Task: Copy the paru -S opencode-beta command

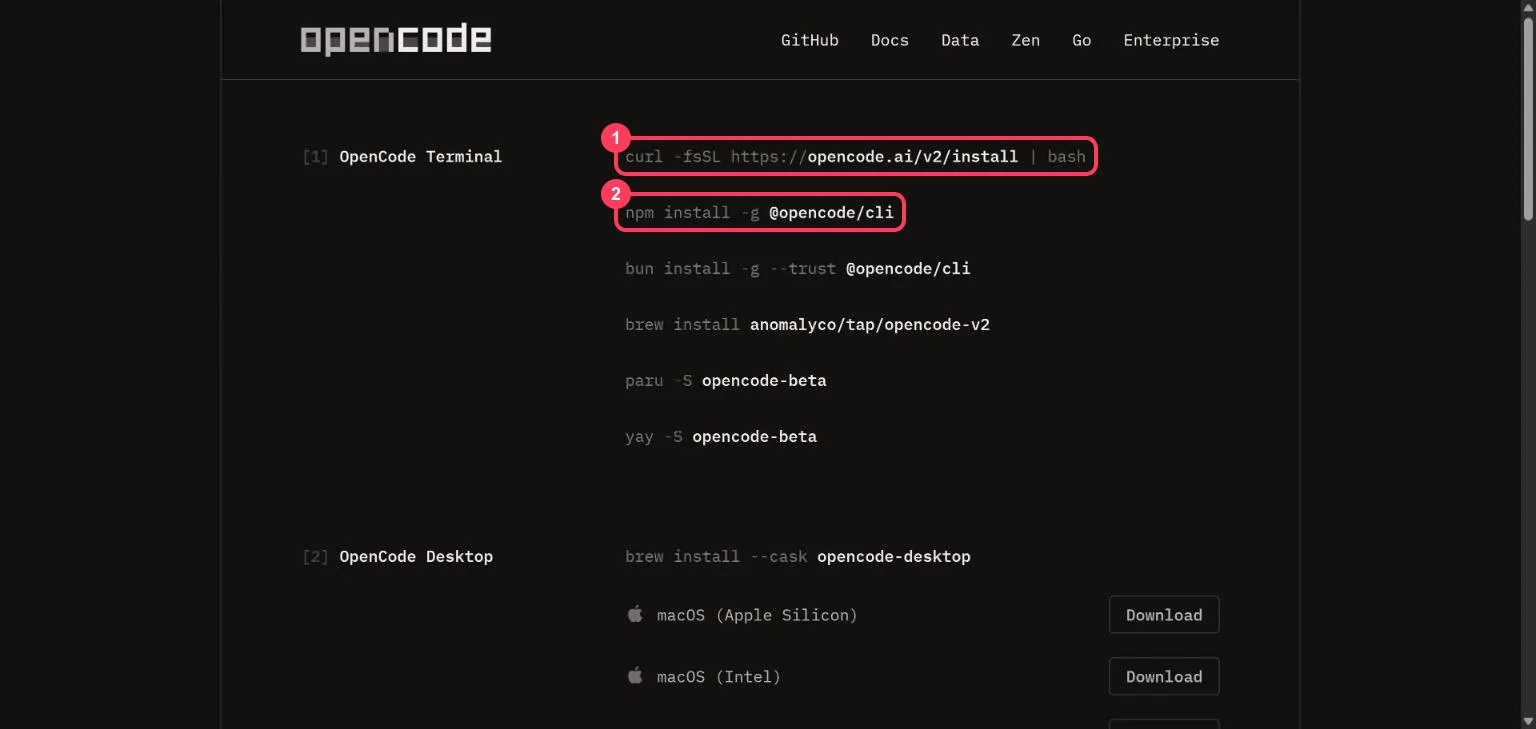Action: click(725, 380)
